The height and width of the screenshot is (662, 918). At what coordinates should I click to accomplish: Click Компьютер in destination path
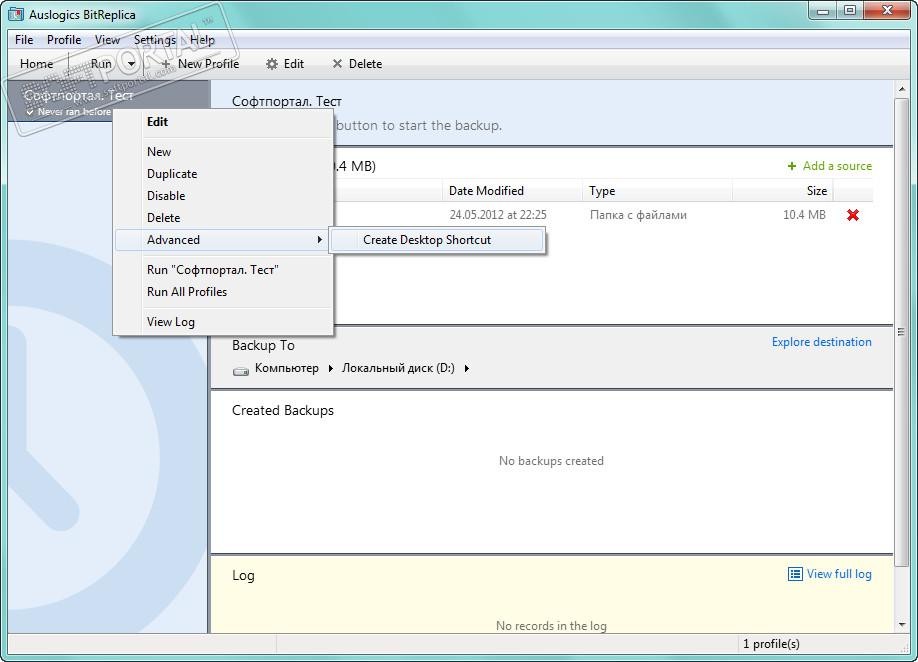pyautogui.click(x=286, y=368)
